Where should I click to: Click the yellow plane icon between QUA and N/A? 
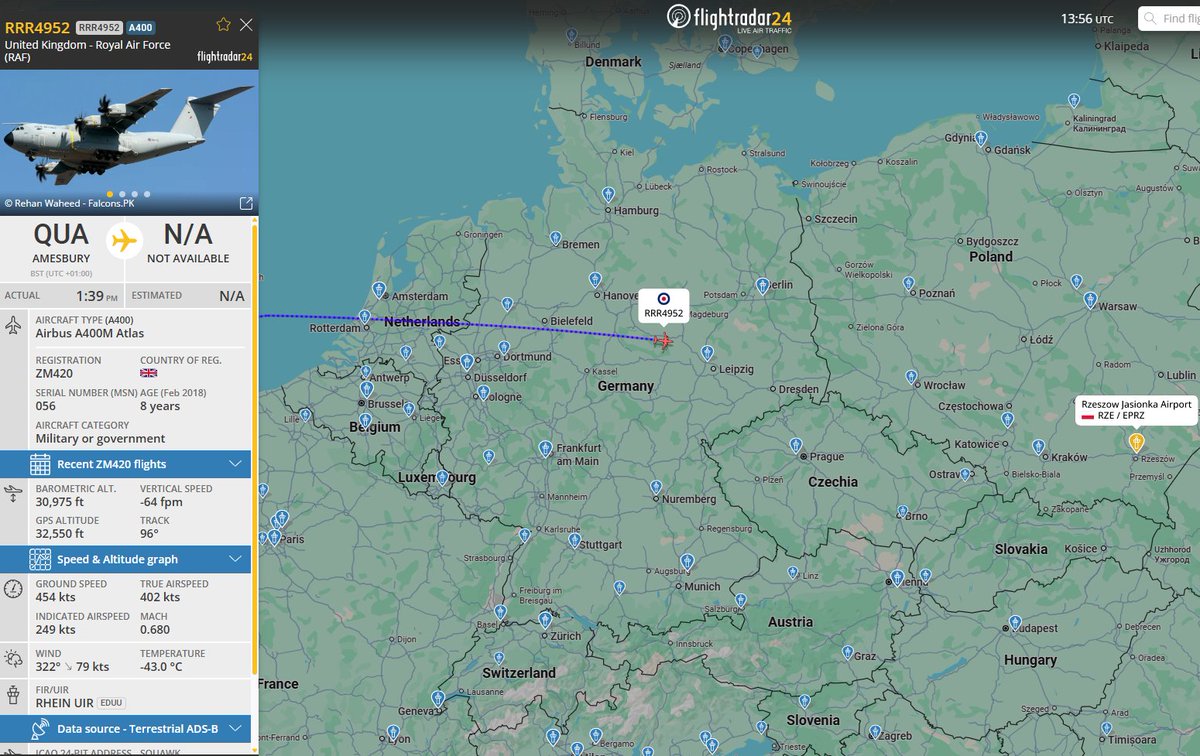click(x=124, y=241)
